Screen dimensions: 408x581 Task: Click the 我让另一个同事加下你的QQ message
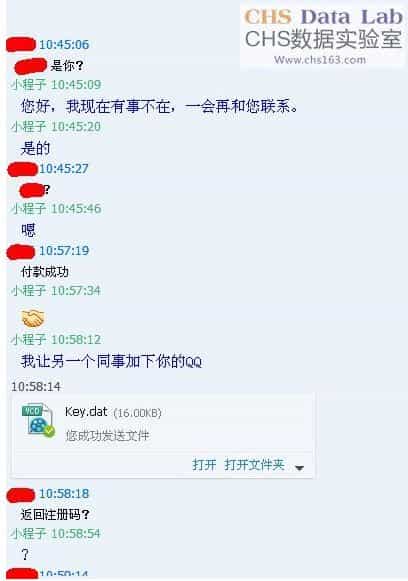(x=111, y=361)
